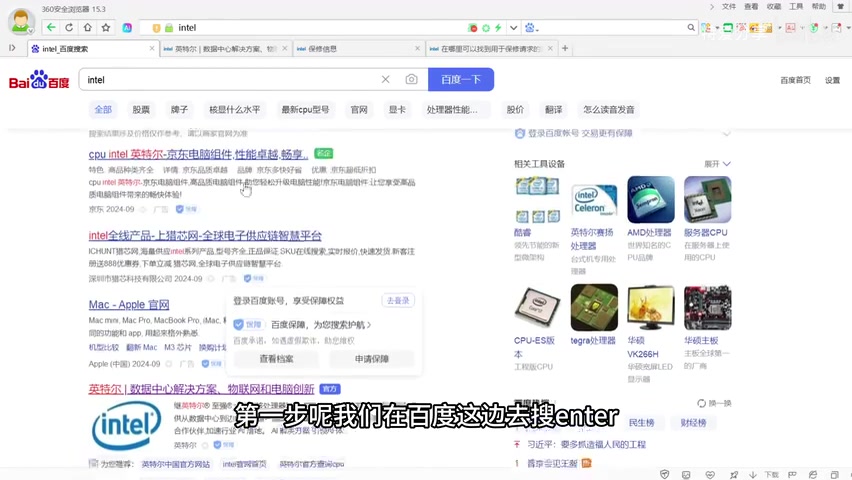The image size is (852, 480).
Task: Click the IE compatibility icon in status bar
Action: tap(813, 475)
